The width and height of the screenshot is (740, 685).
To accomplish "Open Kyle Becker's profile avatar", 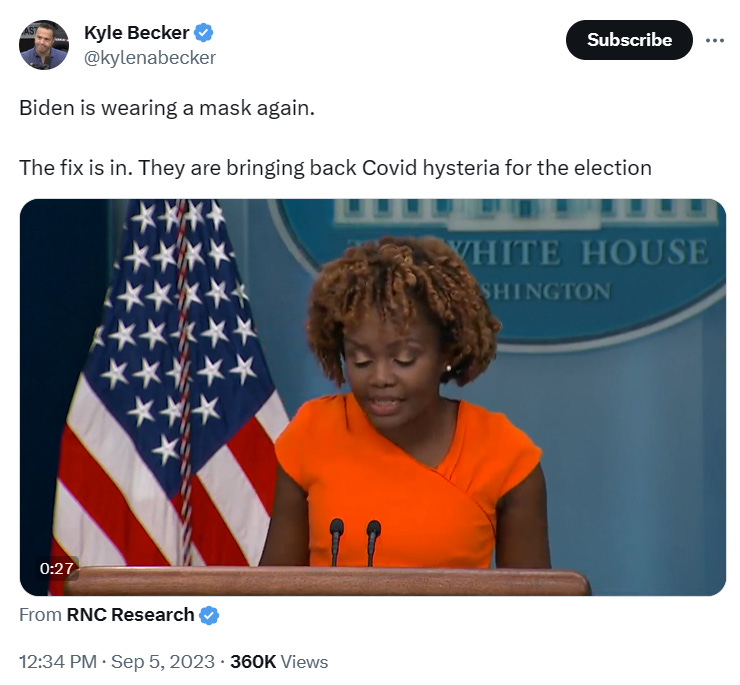I will pos(44,45).
